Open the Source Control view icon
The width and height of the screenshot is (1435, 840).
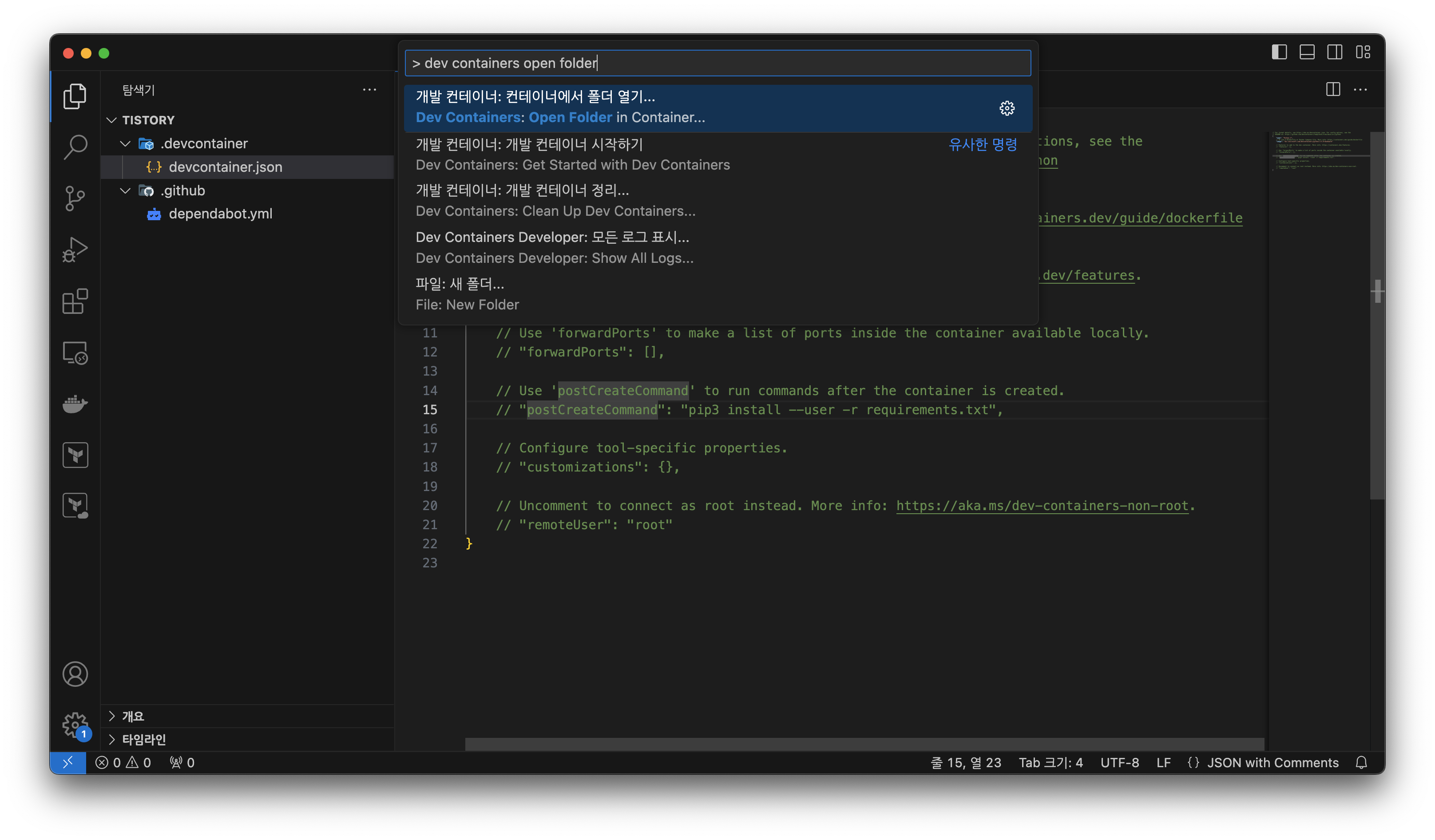pyautogui.click(x=75, y=198)
